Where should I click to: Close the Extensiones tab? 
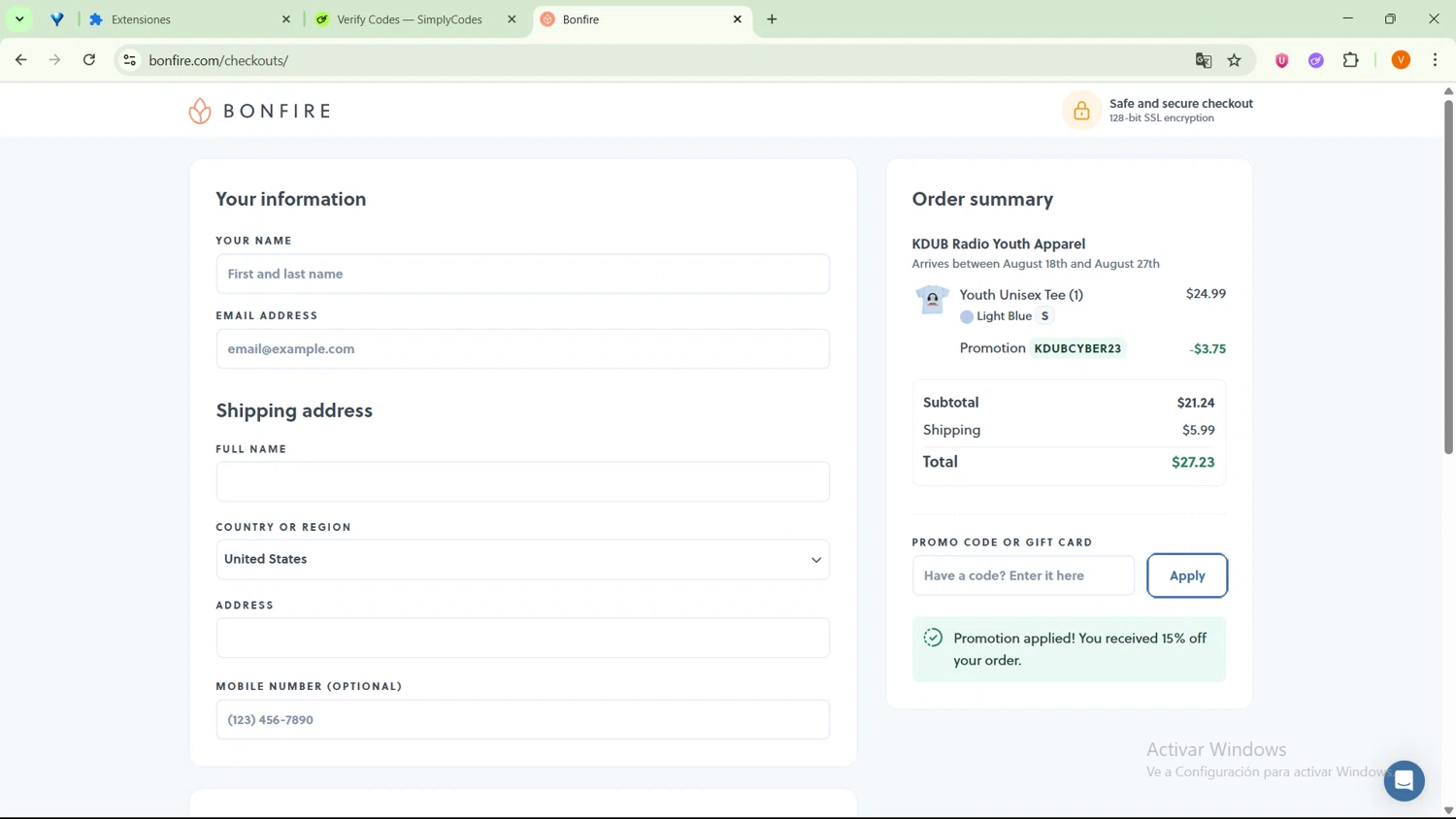285,19
